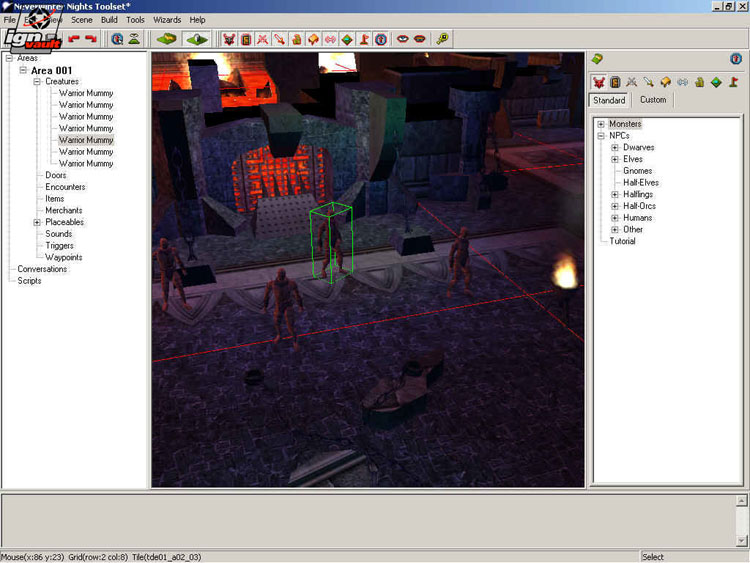750x563 pixels.
Task: Toggle encounters crossed-swords filter in main toolbar
Action: pyautogui.click(x=263, y=39)
